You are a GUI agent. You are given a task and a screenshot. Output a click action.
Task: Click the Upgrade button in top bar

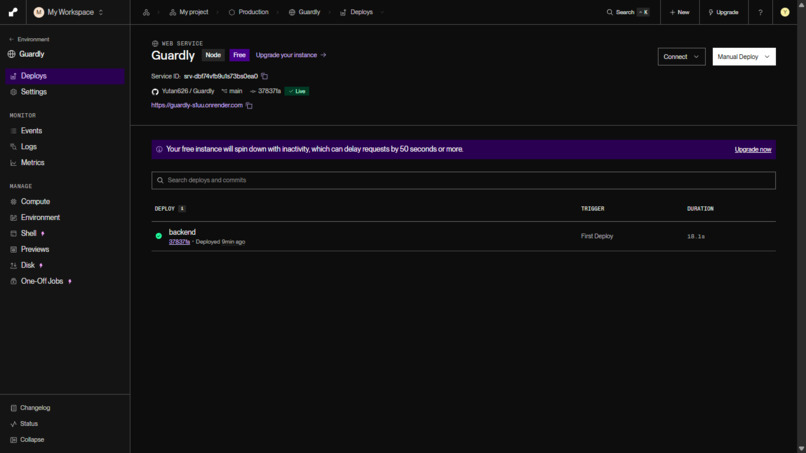(x=723, y=12)
